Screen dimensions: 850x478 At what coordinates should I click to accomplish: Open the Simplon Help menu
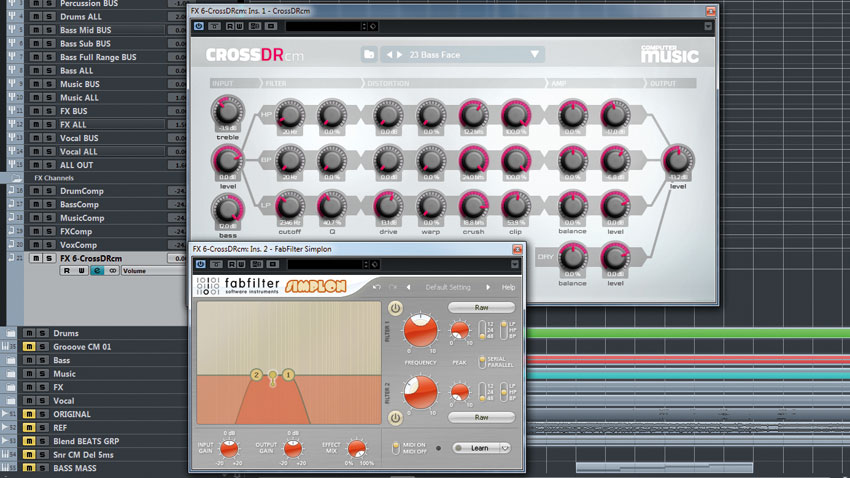pyautogui.click(x=508, y=287)
